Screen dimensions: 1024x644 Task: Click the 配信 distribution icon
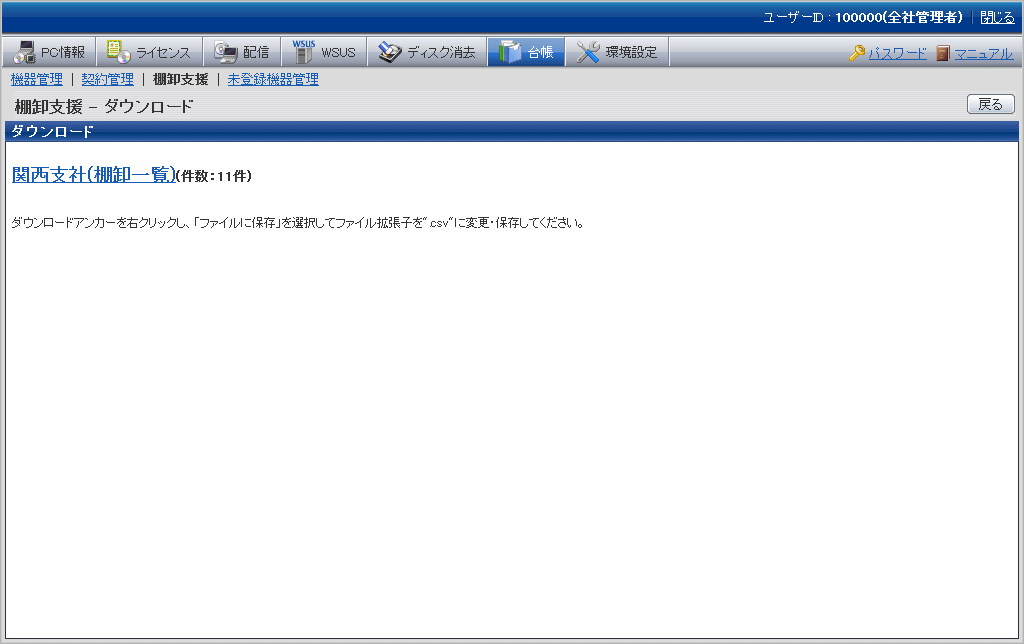click(x=226, y=53)
